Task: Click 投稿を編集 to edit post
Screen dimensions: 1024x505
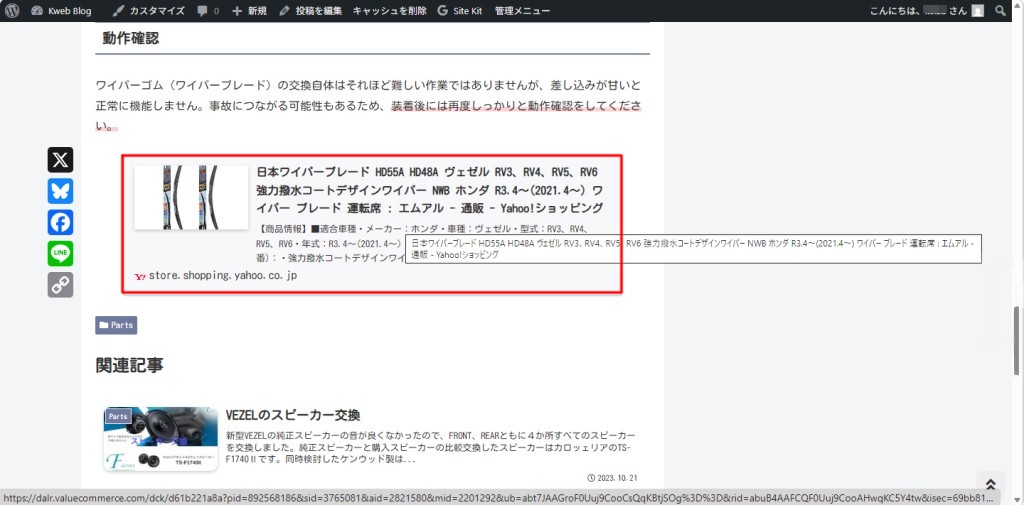Action: (310, 11)
